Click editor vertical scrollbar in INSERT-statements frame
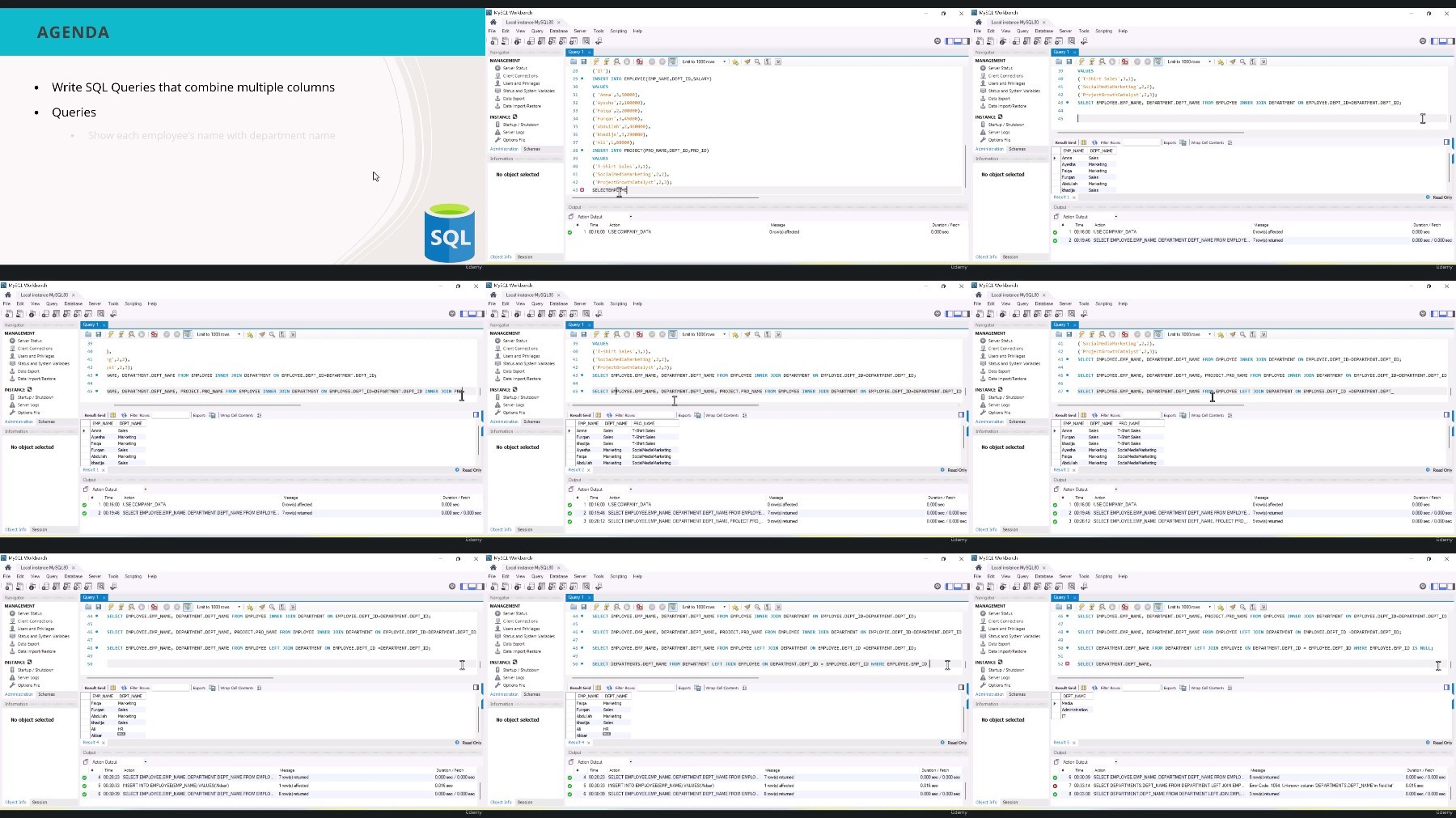Screen dimensions: 1456x818 coord(965,166)
